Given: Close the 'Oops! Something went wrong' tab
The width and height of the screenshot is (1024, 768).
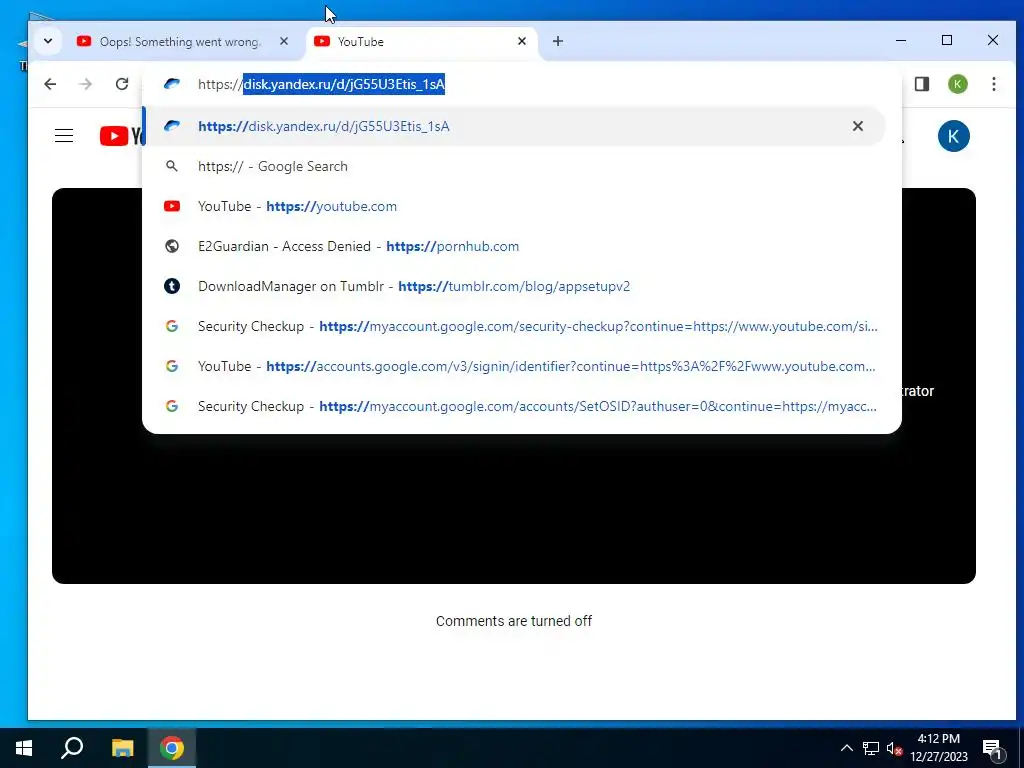Looking at the screenshot, I should pyautogui.click(x=284, y=41).
